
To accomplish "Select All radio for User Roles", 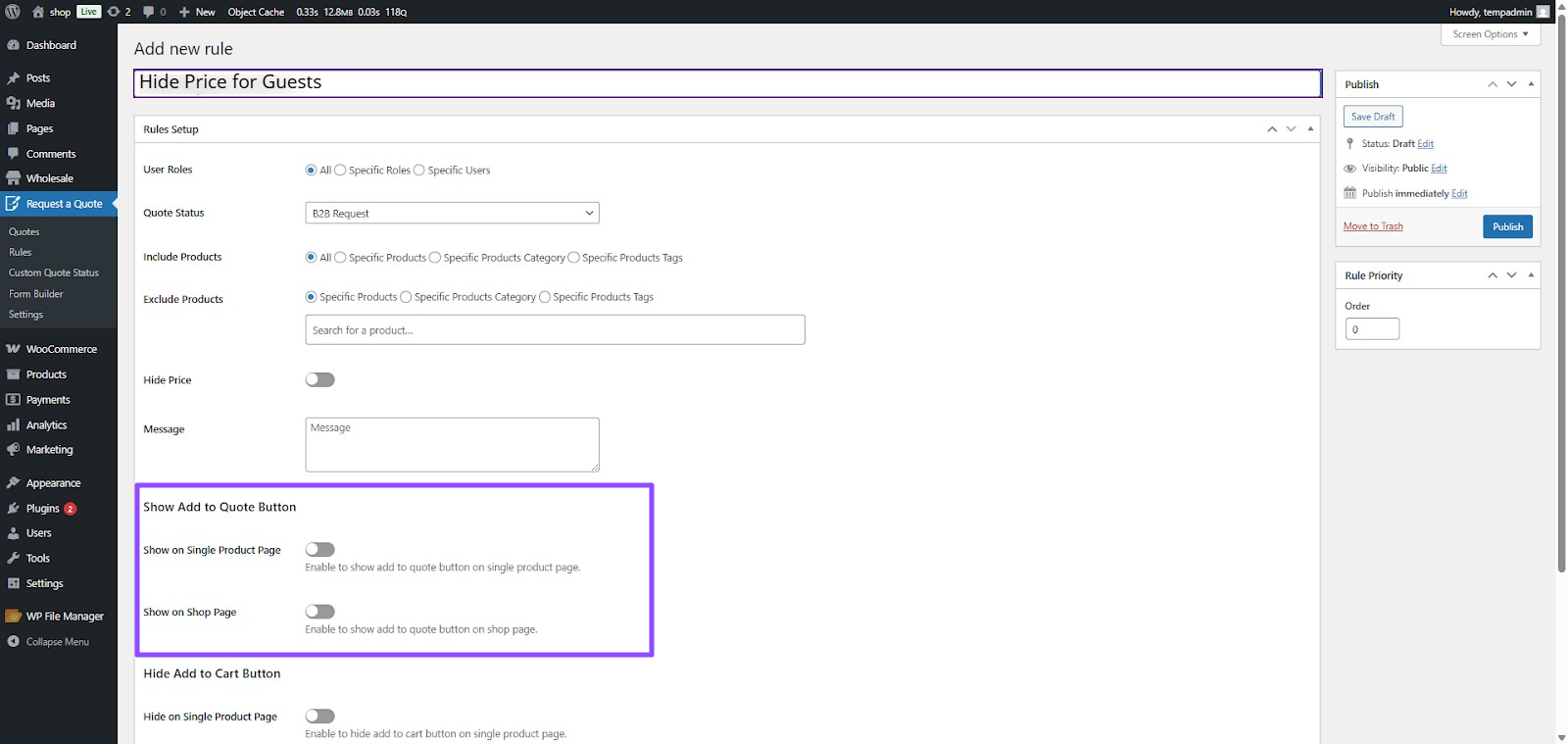I will (x=312, y=171).
